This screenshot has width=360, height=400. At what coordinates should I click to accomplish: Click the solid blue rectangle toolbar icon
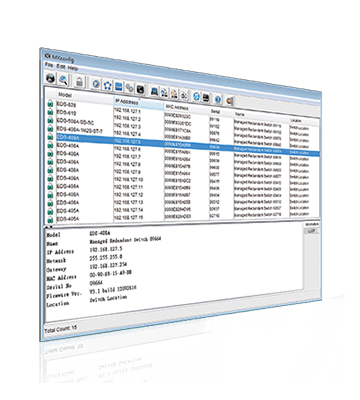click(x=118, y=86)
